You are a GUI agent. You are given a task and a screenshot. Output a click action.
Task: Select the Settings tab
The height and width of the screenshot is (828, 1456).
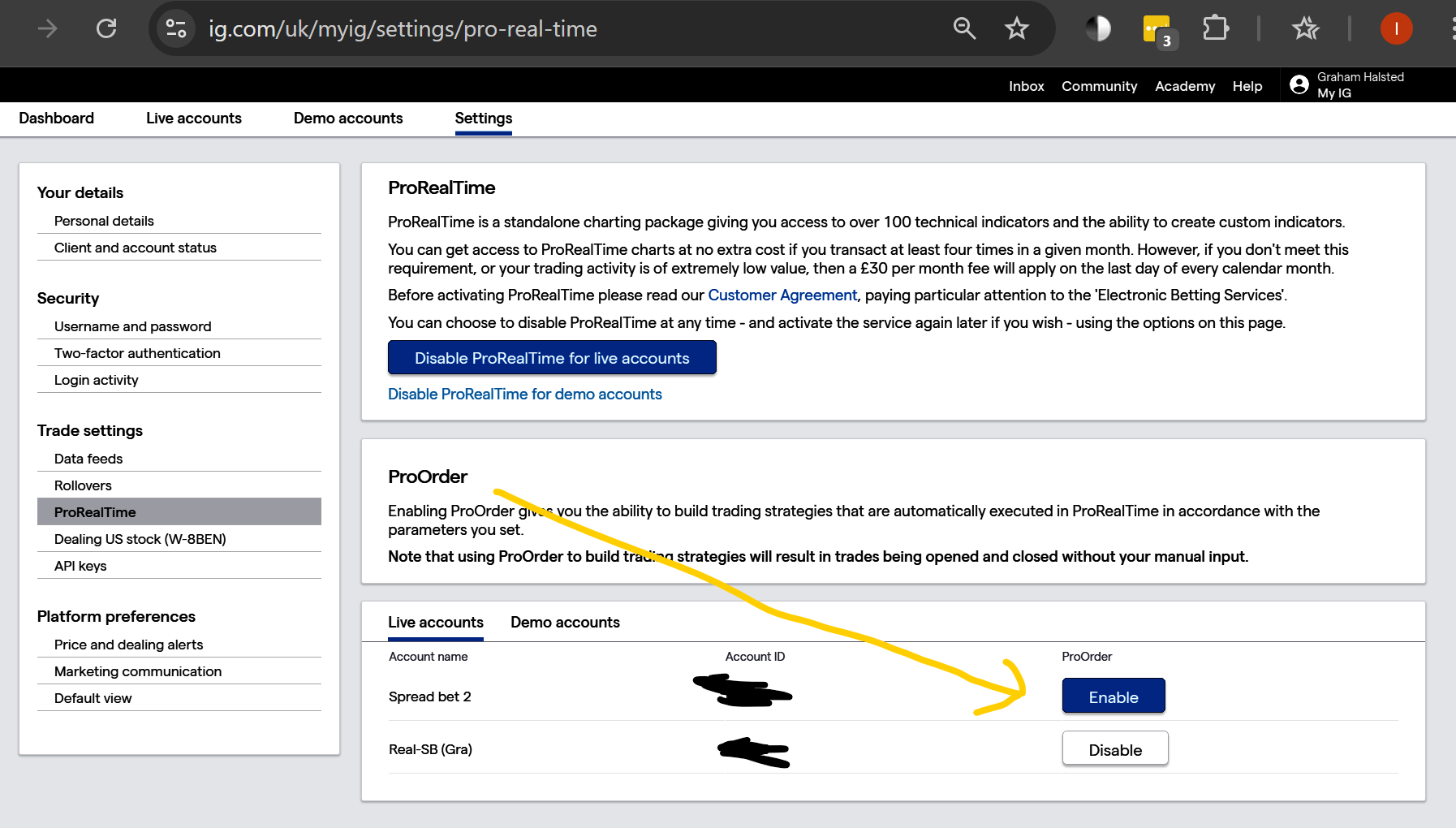coord(484,119)
